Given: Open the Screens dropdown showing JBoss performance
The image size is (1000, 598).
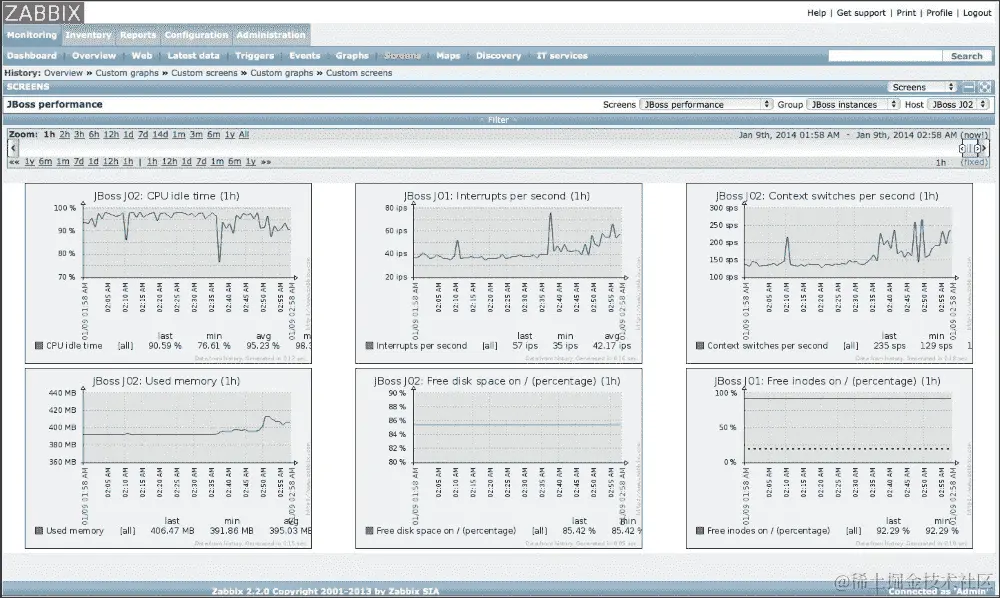Looking at the screenshot, I should (x=706, y=104).
